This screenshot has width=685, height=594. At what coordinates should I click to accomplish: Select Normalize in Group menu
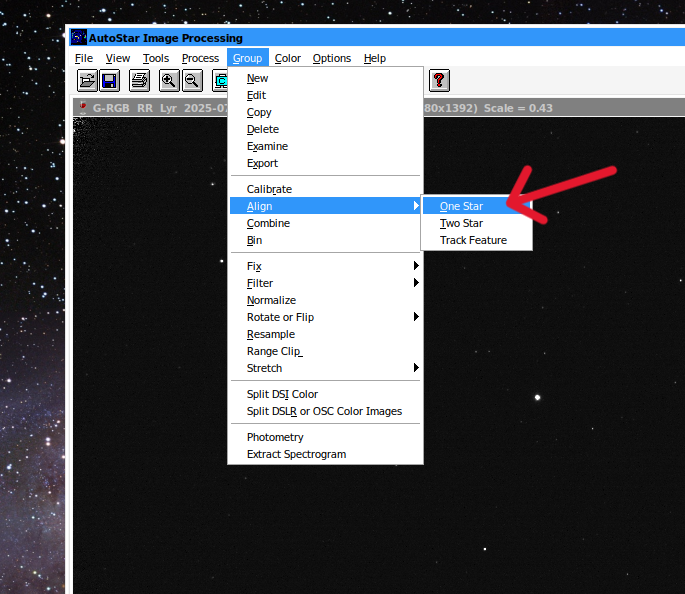tap(325, 300)
